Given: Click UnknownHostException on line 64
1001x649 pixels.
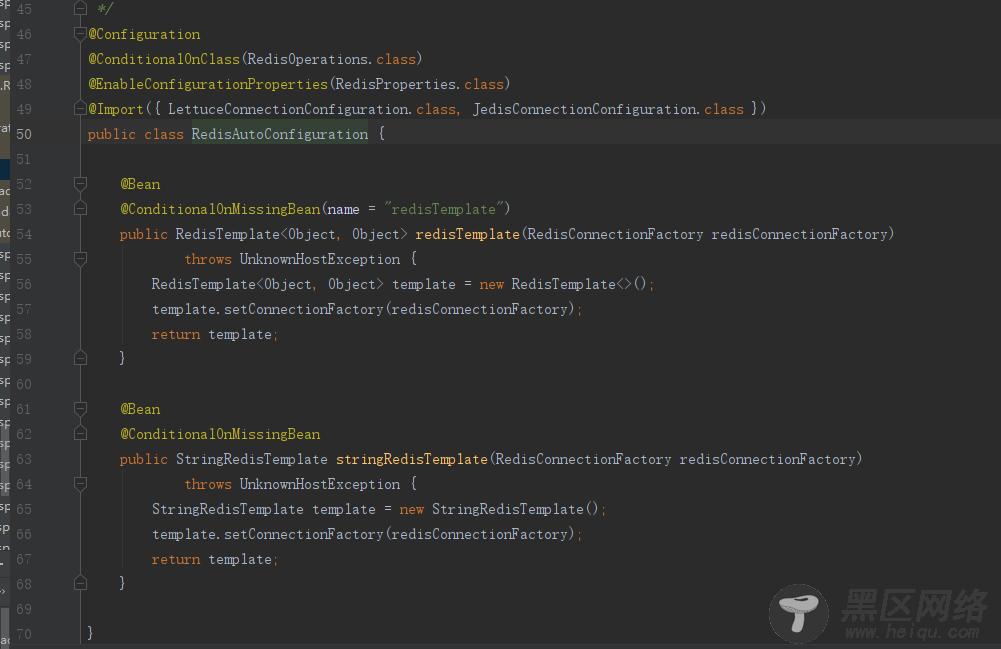Looking at the screenshot, I should click(x=320, y=484).
